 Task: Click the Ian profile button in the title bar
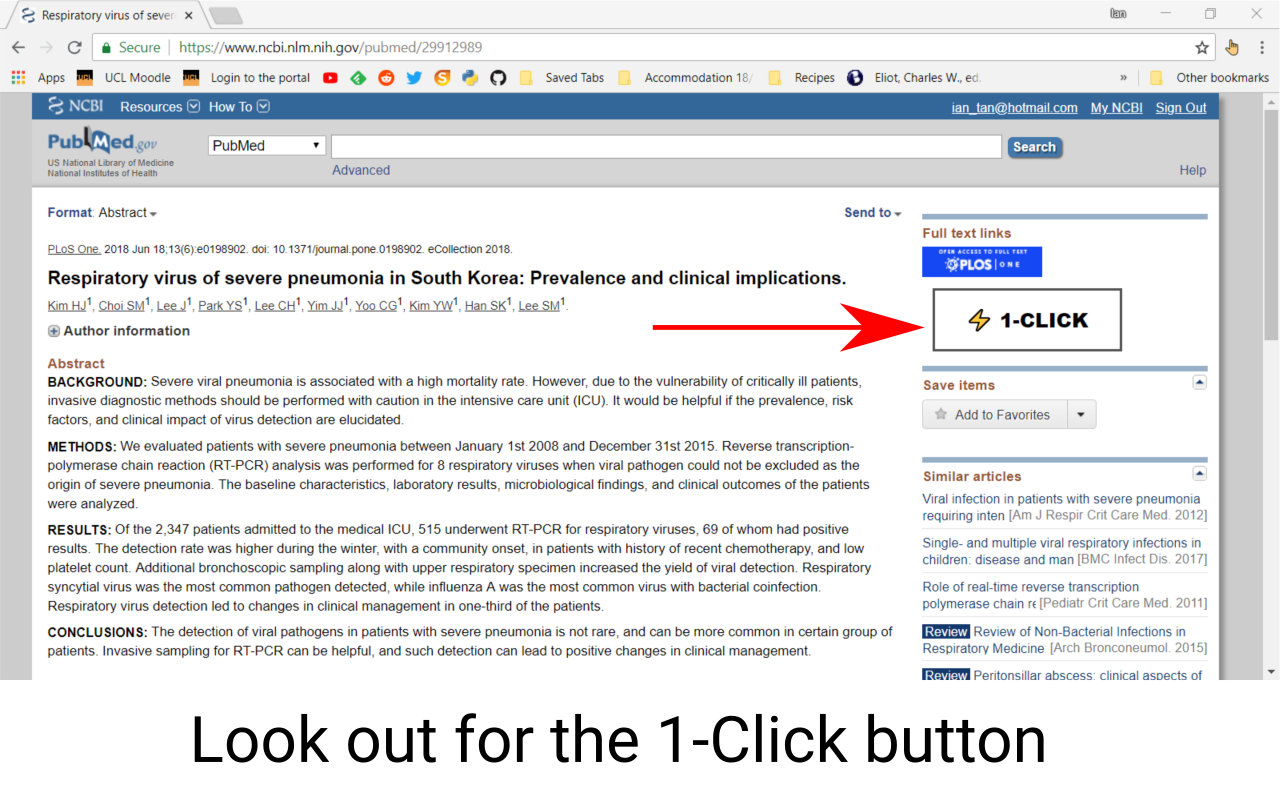coord(1118,14)
